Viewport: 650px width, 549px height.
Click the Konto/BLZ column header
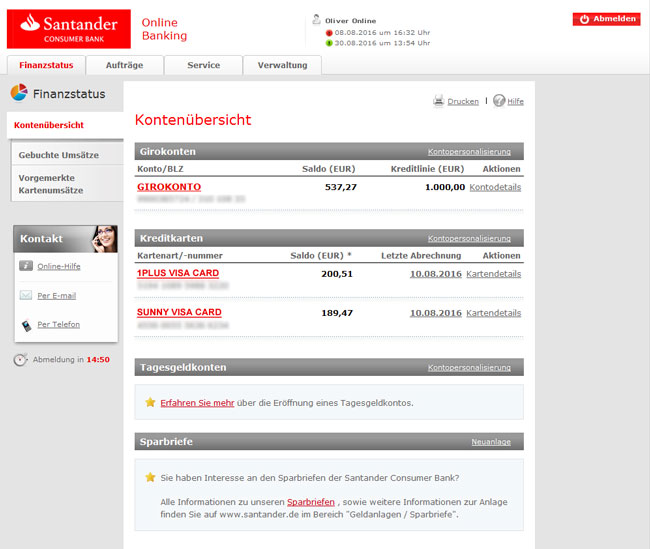pos(160,169)
